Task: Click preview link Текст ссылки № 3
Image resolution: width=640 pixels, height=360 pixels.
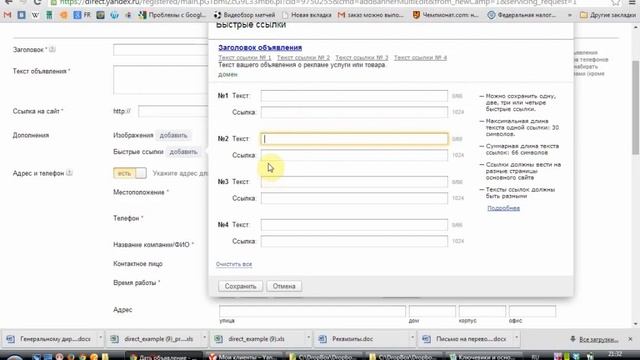Action: pos(362,58)
